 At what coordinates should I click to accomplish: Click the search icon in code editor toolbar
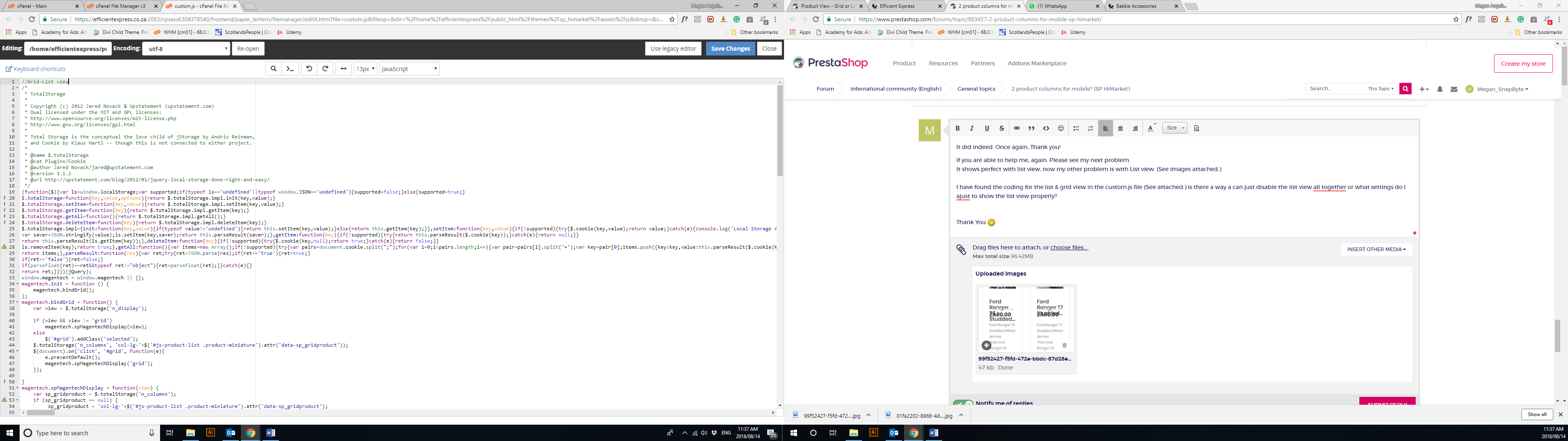click(273, 69)
